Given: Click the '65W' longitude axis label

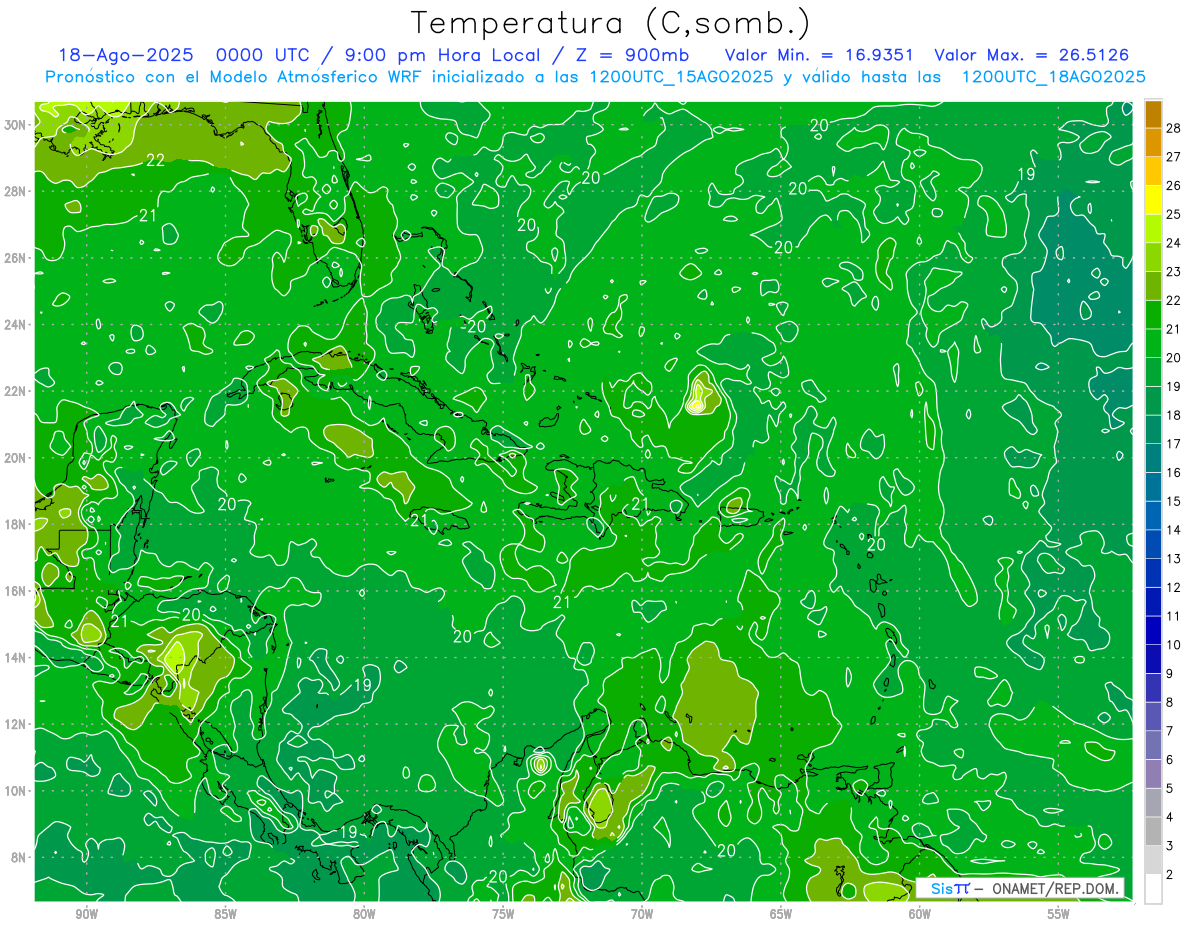Looking at the screenshot, I should coord(781,914).
